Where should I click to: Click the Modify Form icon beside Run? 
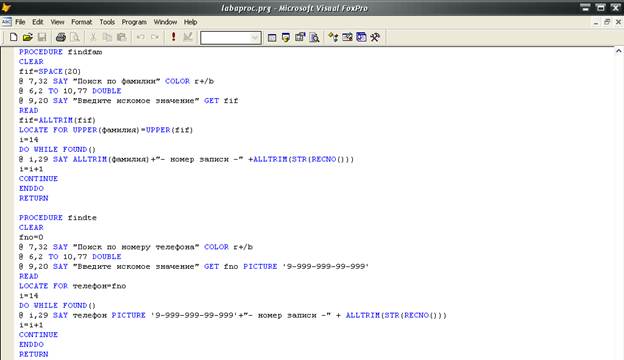click(188, 37)
